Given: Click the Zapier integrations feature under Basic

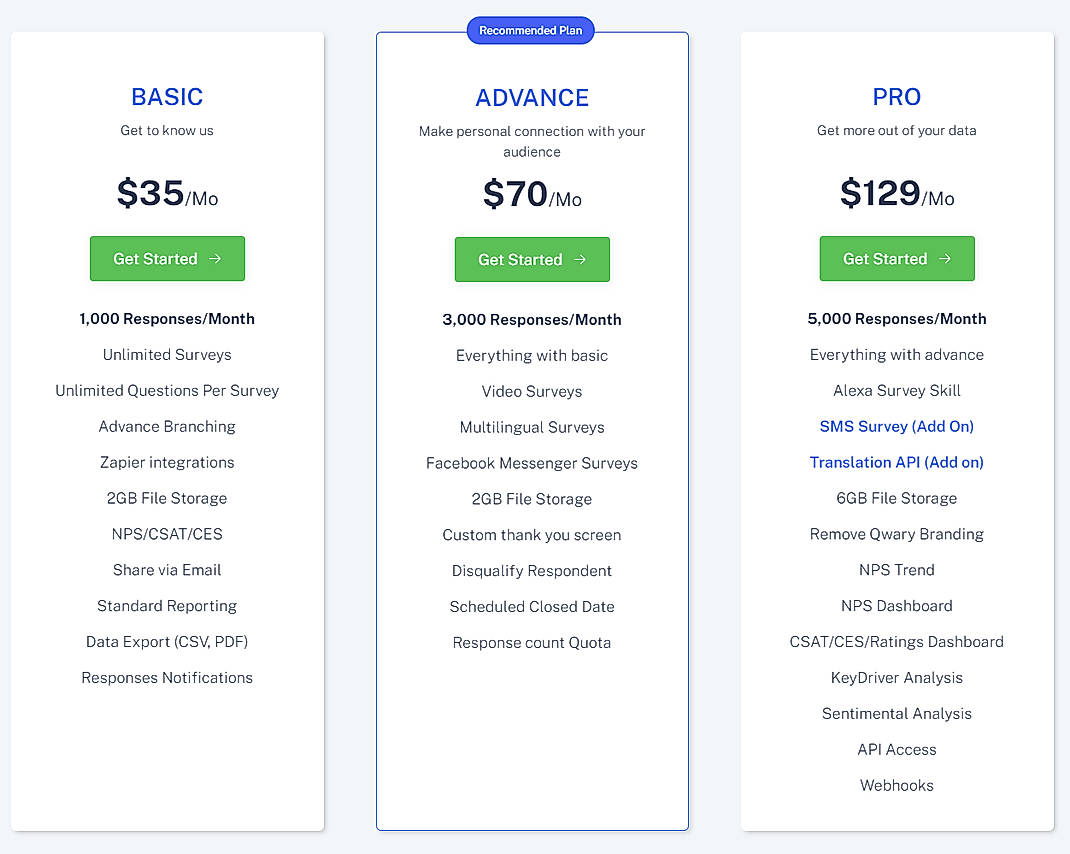Looking at the screenshot, I should [x=167, y=462].
